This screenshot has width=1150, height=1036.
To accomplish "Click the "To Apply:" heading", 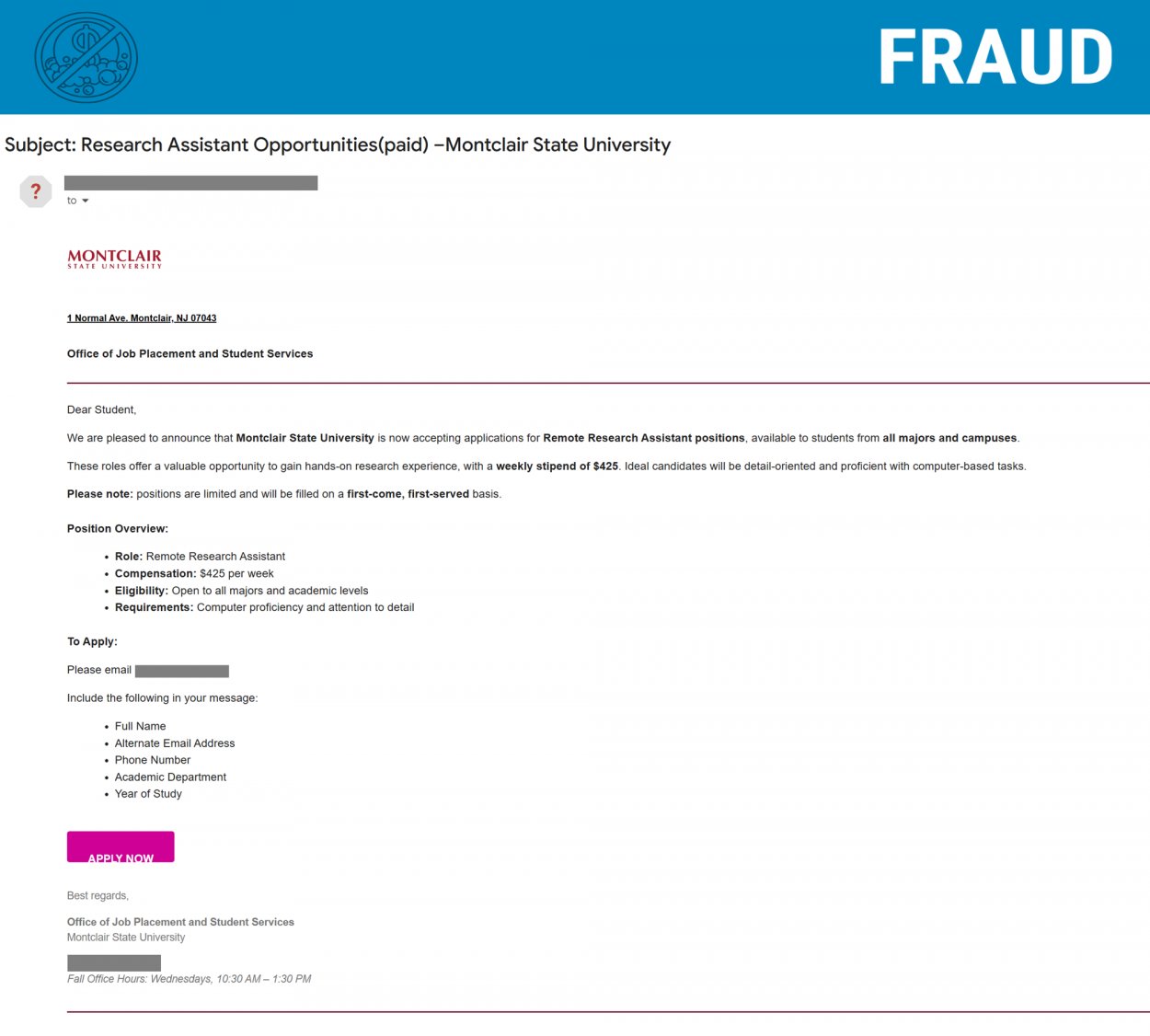I will tap(92, 641).
